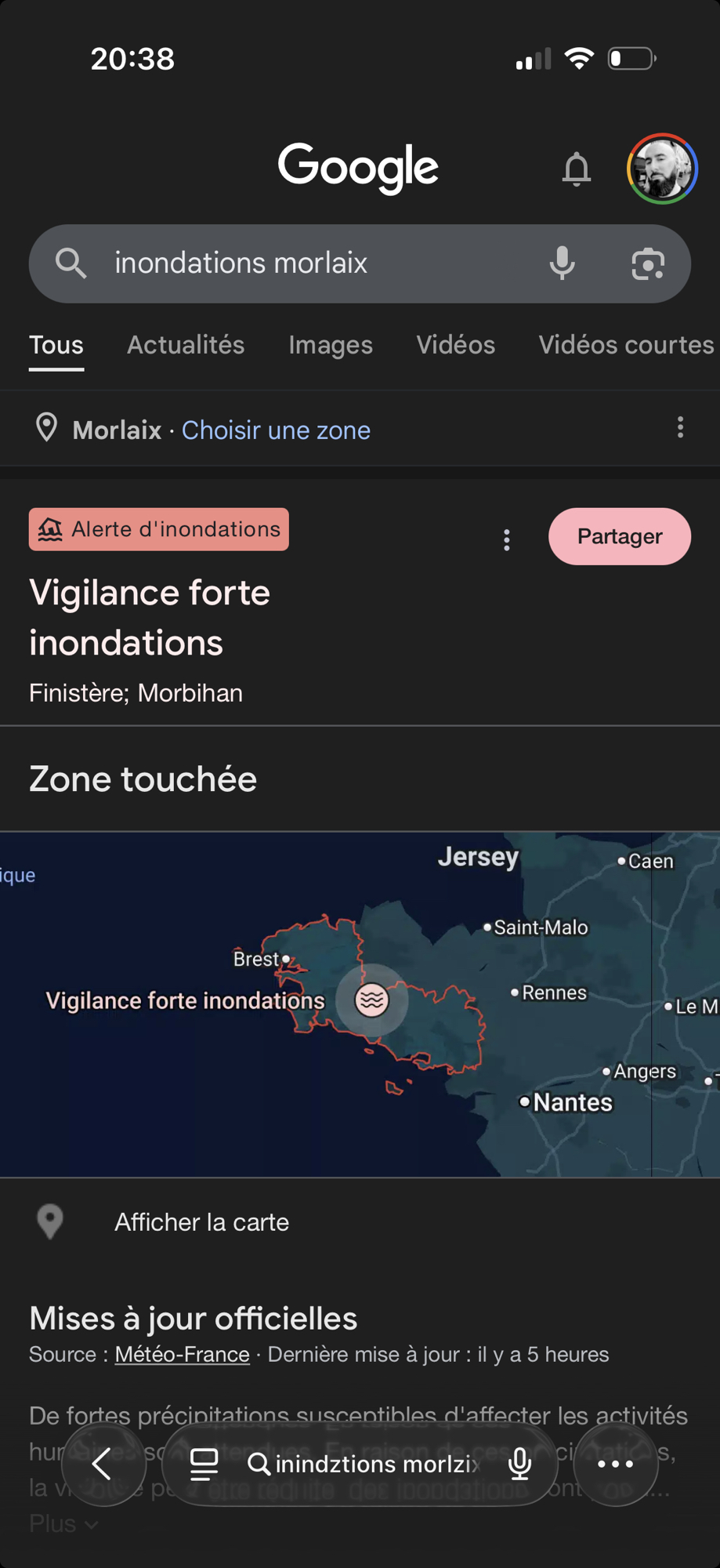Switch to the Actualités tab

[x=186, y=345]
